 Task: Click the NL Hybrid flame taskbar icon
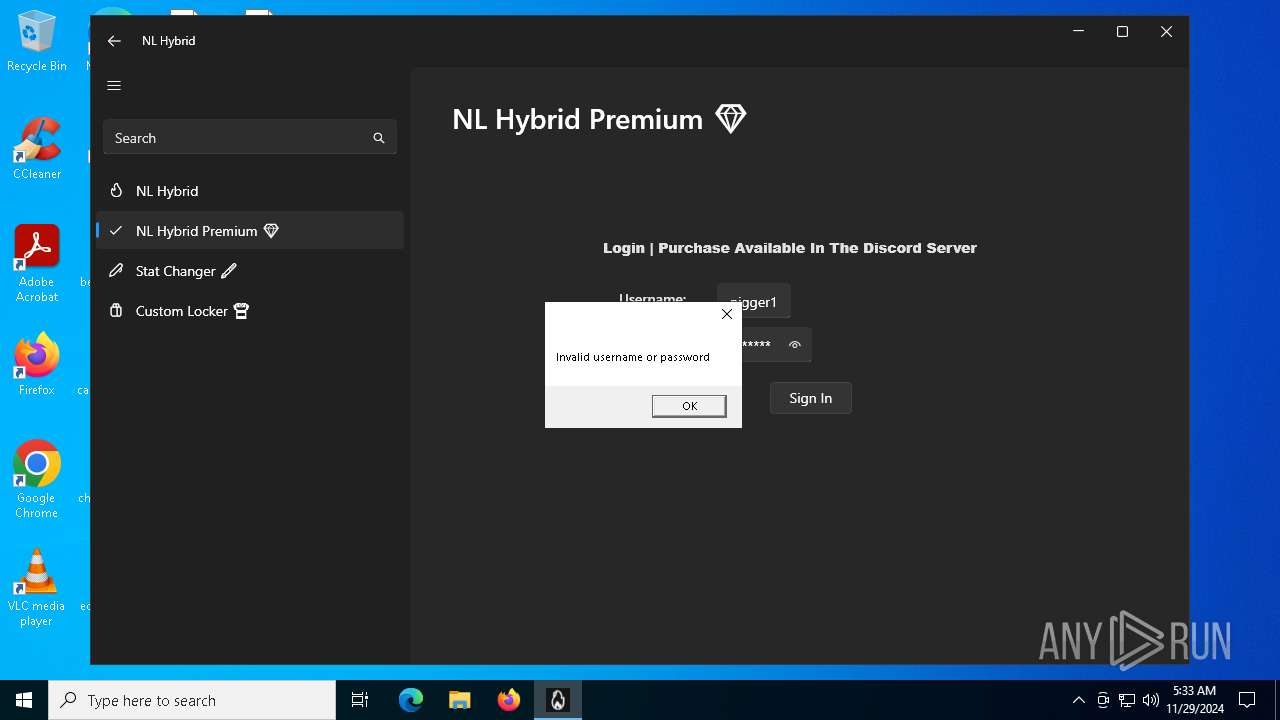coord(558,700)
